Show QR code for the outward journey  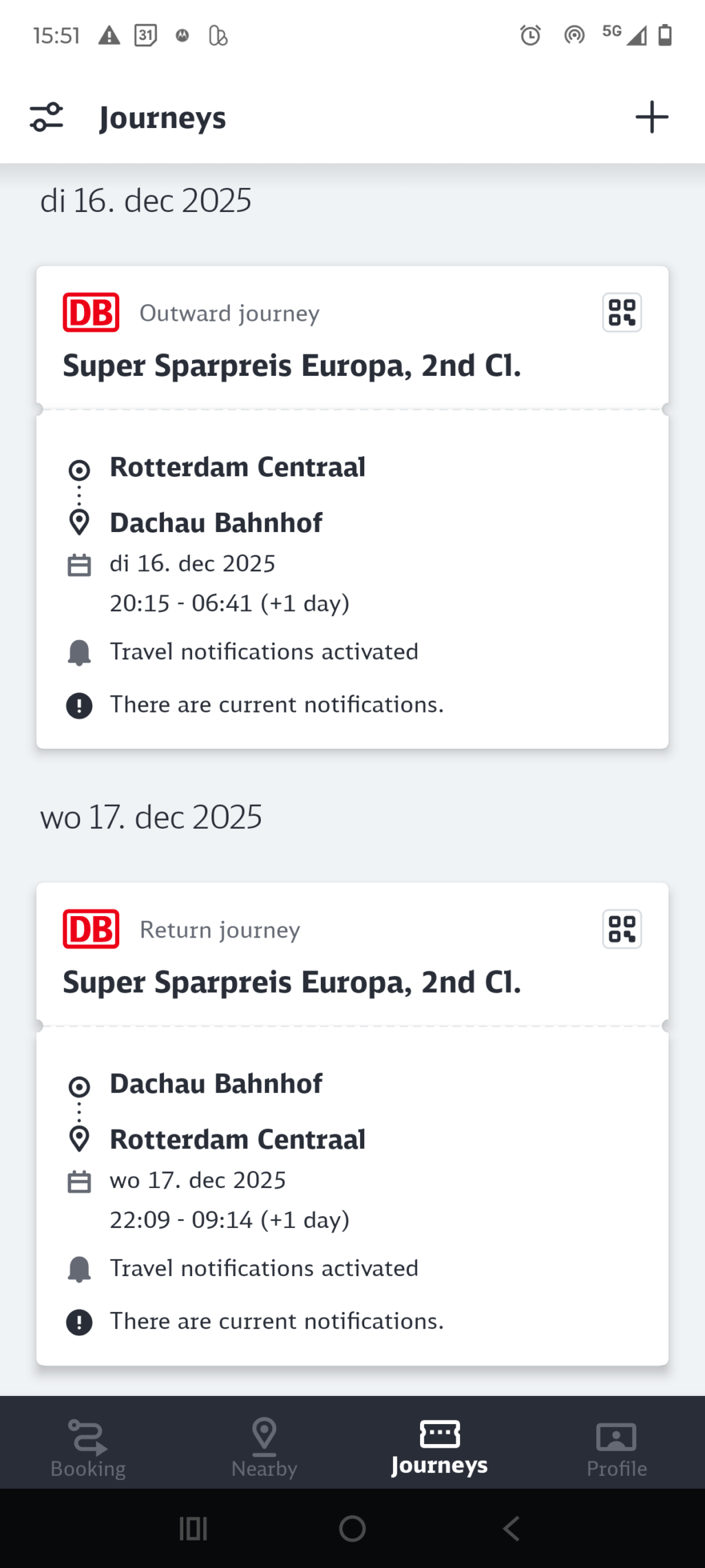click(x=621, y=312)
